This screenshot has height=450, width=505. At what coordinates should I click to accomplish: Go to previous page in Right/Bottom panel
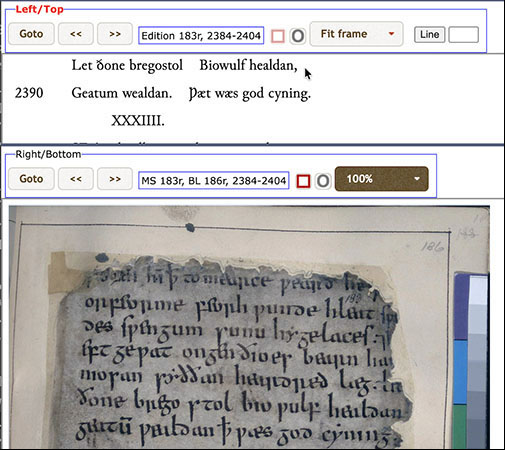(76, 179)
